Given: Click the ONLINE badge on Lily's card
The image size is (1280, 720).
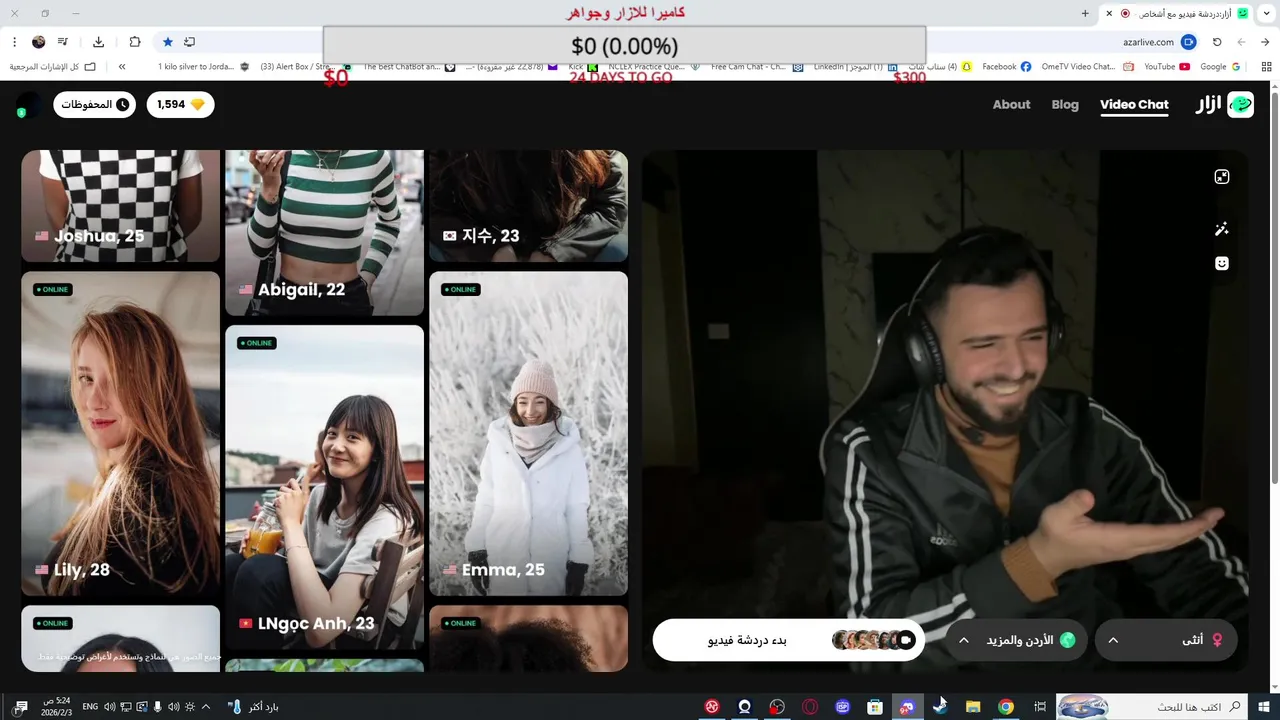Looking at the screenshot, I should [53, 290].
